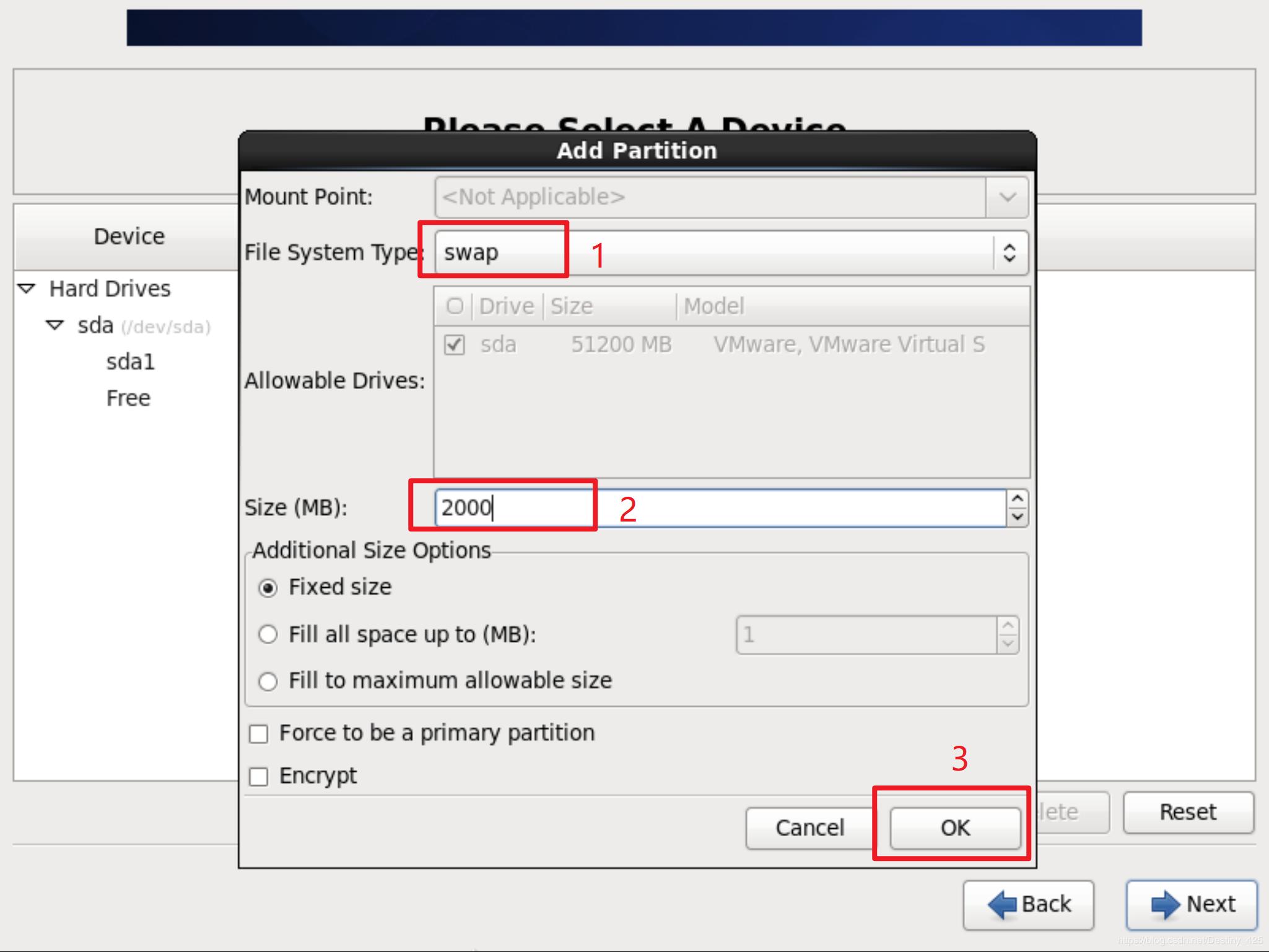Collapse the Hard Drives tree triangle
The width and height of the screenshot is (1269, 952).
click(x=27, y=289)
